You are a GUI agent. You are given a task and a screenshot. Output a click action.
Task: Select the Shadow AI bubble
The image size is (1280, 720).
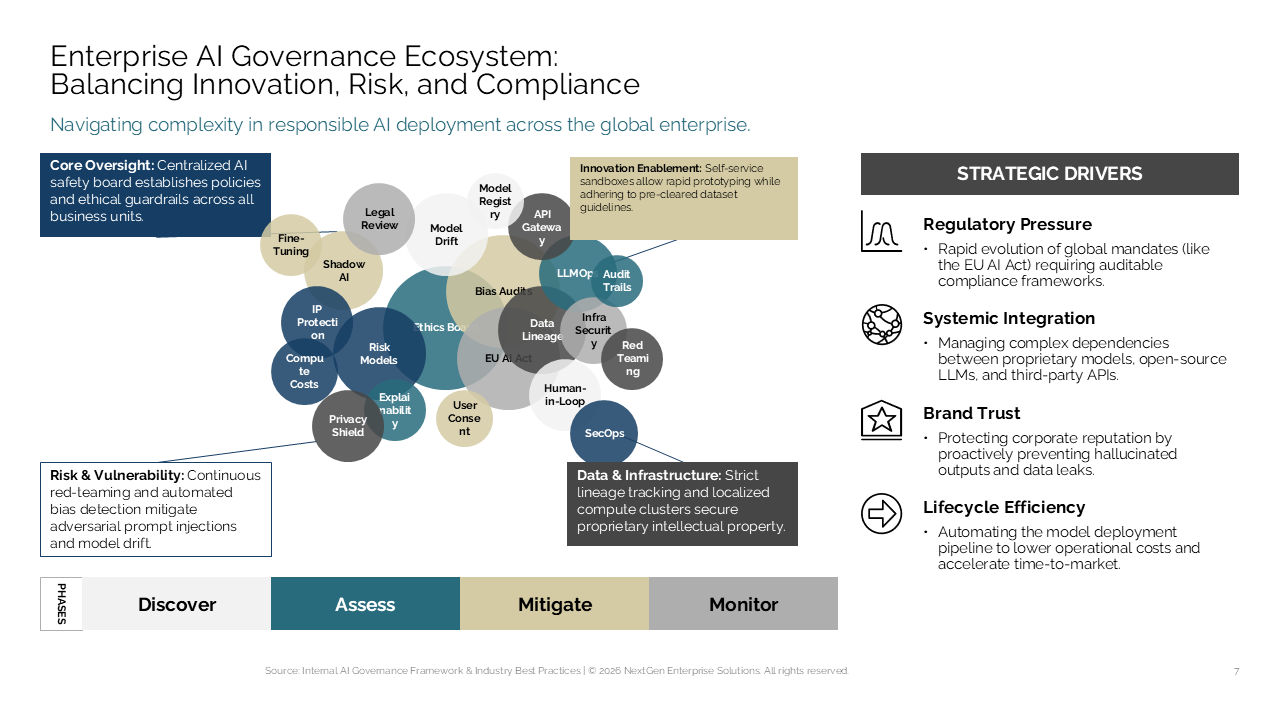[x=344, y=271]
